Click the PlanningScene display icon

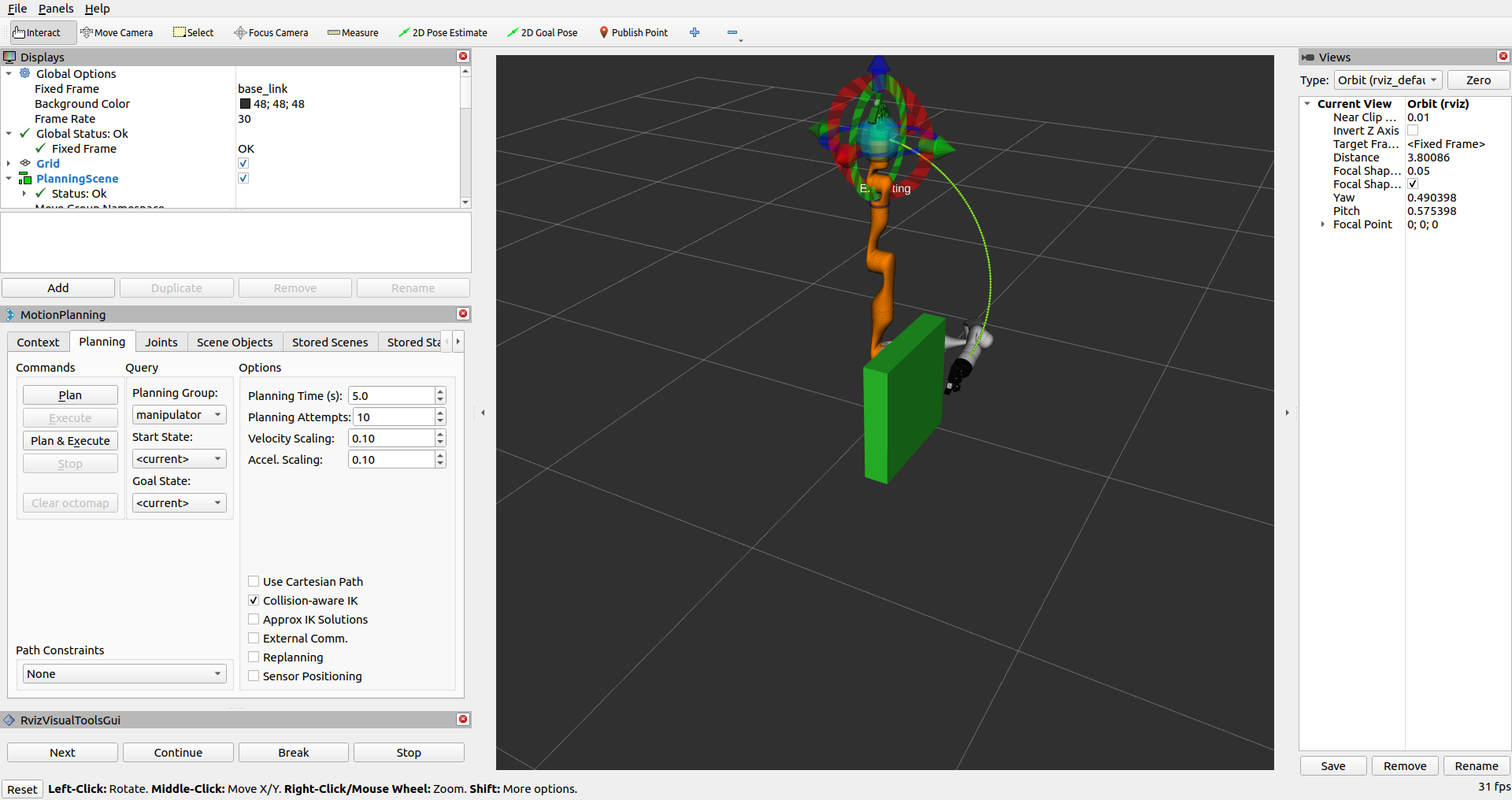point(25,179)
